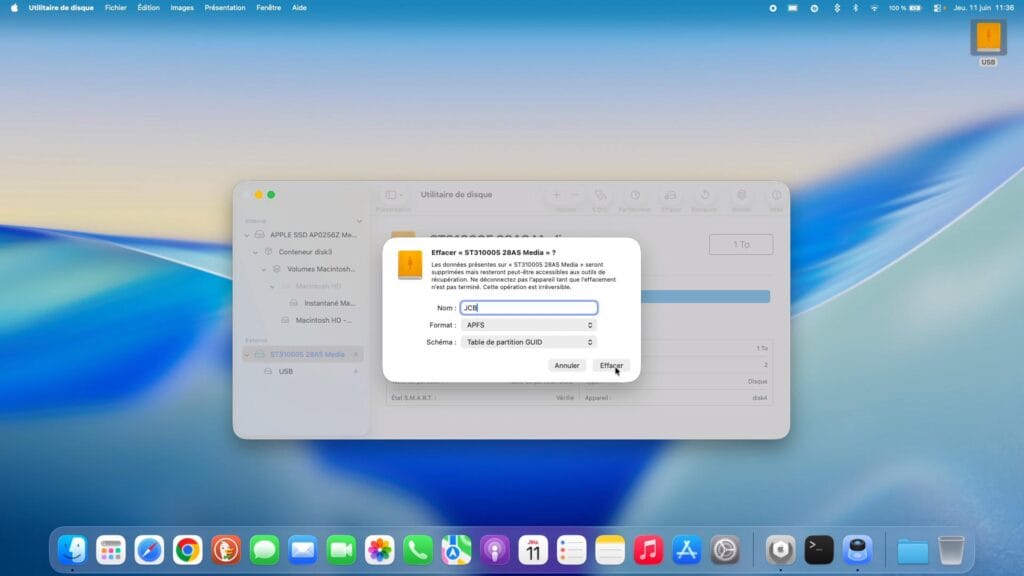Open Maps from the Dock

click(x=456, y=550)
